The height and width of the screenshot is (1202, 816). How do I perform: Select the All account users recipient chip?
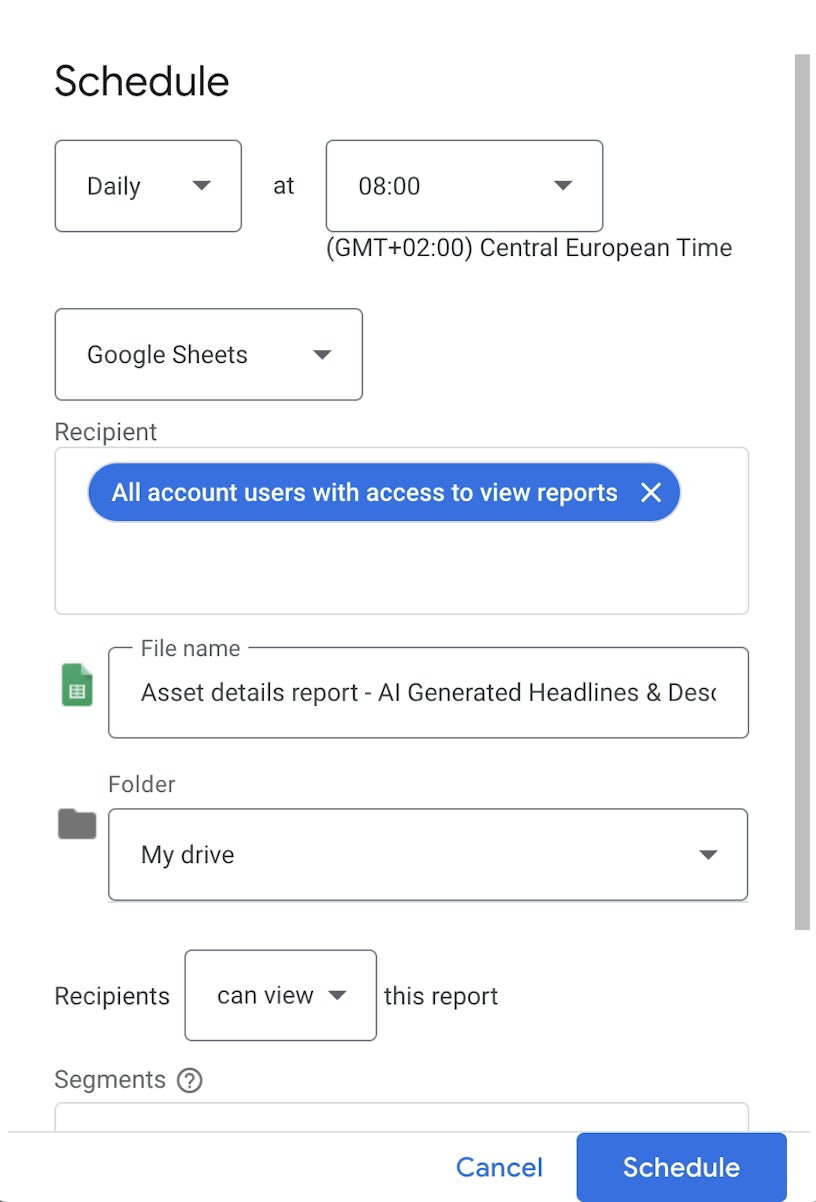(364, 492)
